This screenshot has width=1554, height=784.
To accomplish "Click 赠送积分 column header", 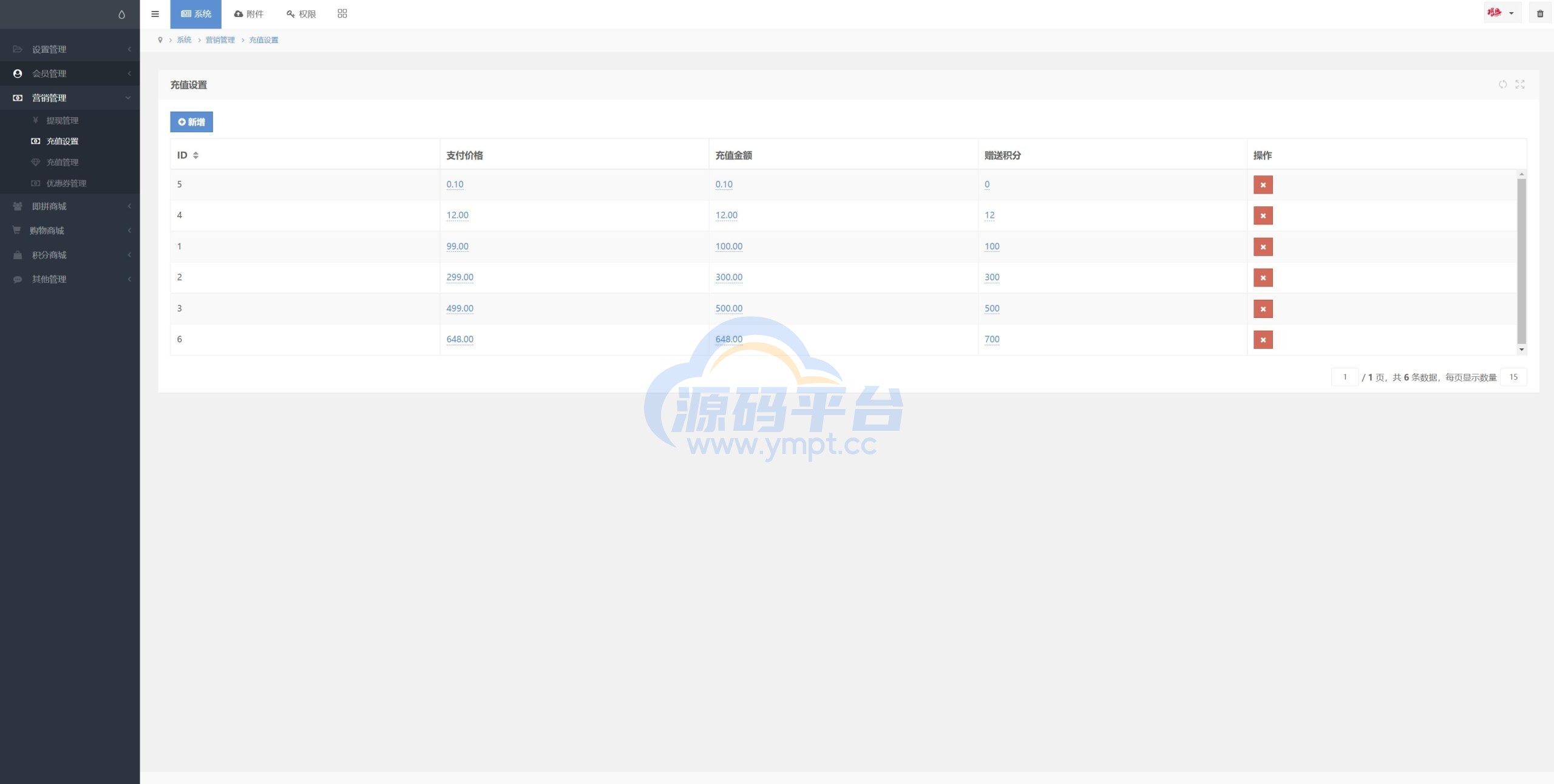I will pyautogui.click(x=1002, y=155).
